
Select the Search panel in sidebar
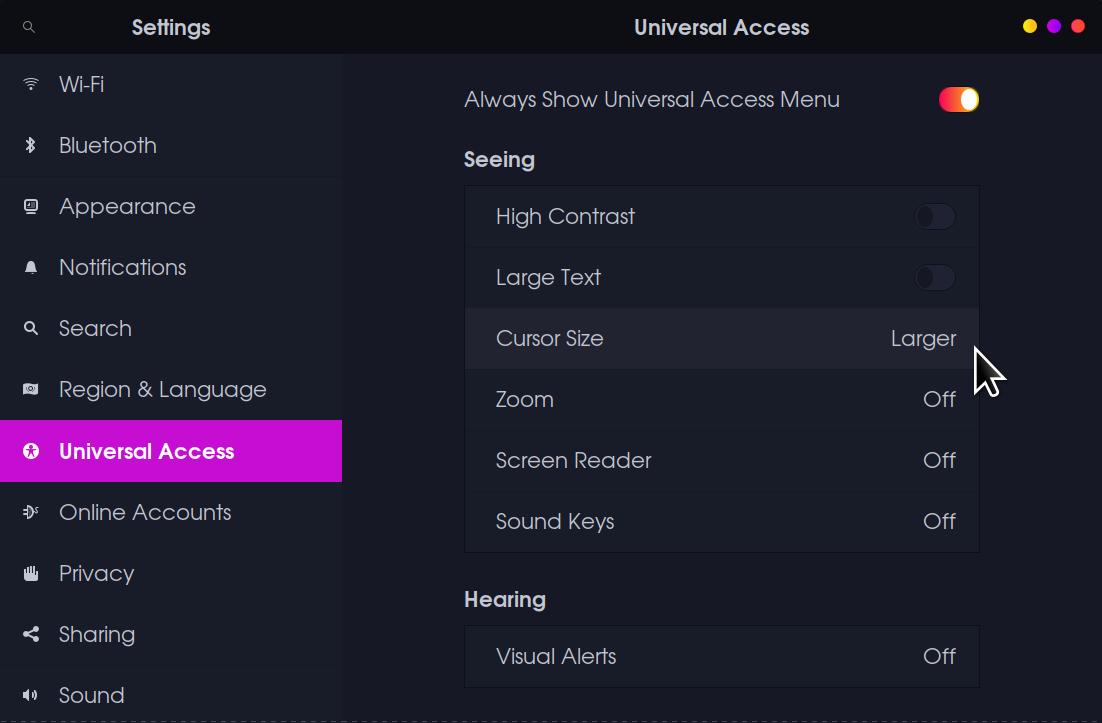tap(95, 328)
